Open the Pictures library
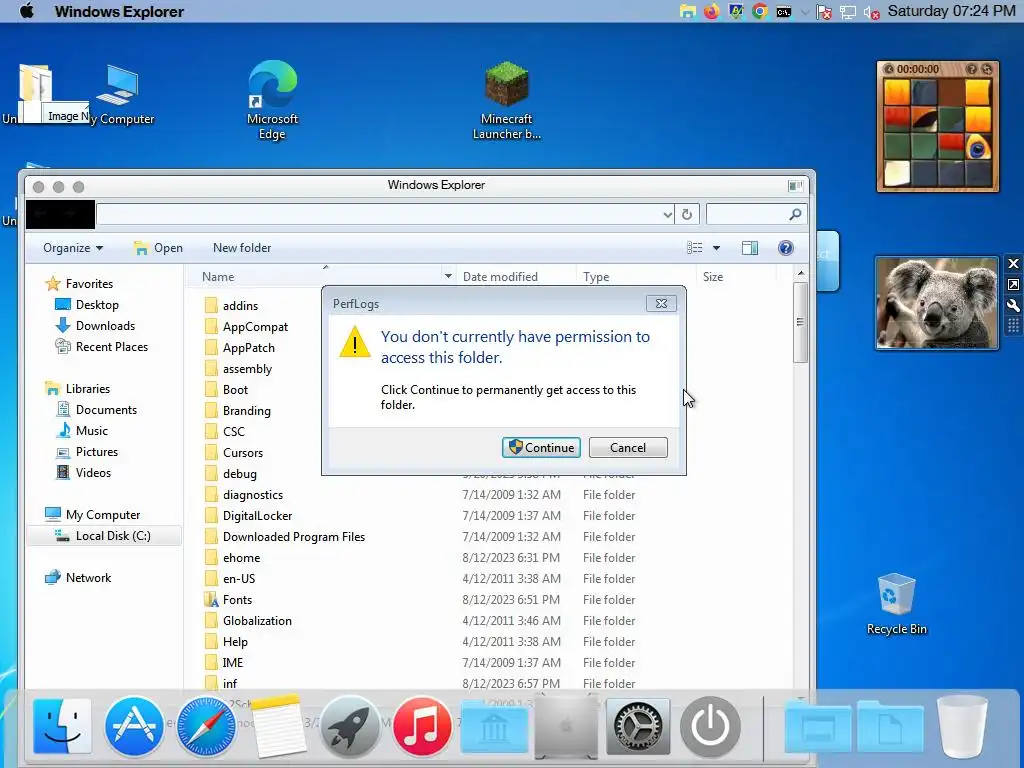The height and width of the screenshot is (768, 1024). [88, 452]
